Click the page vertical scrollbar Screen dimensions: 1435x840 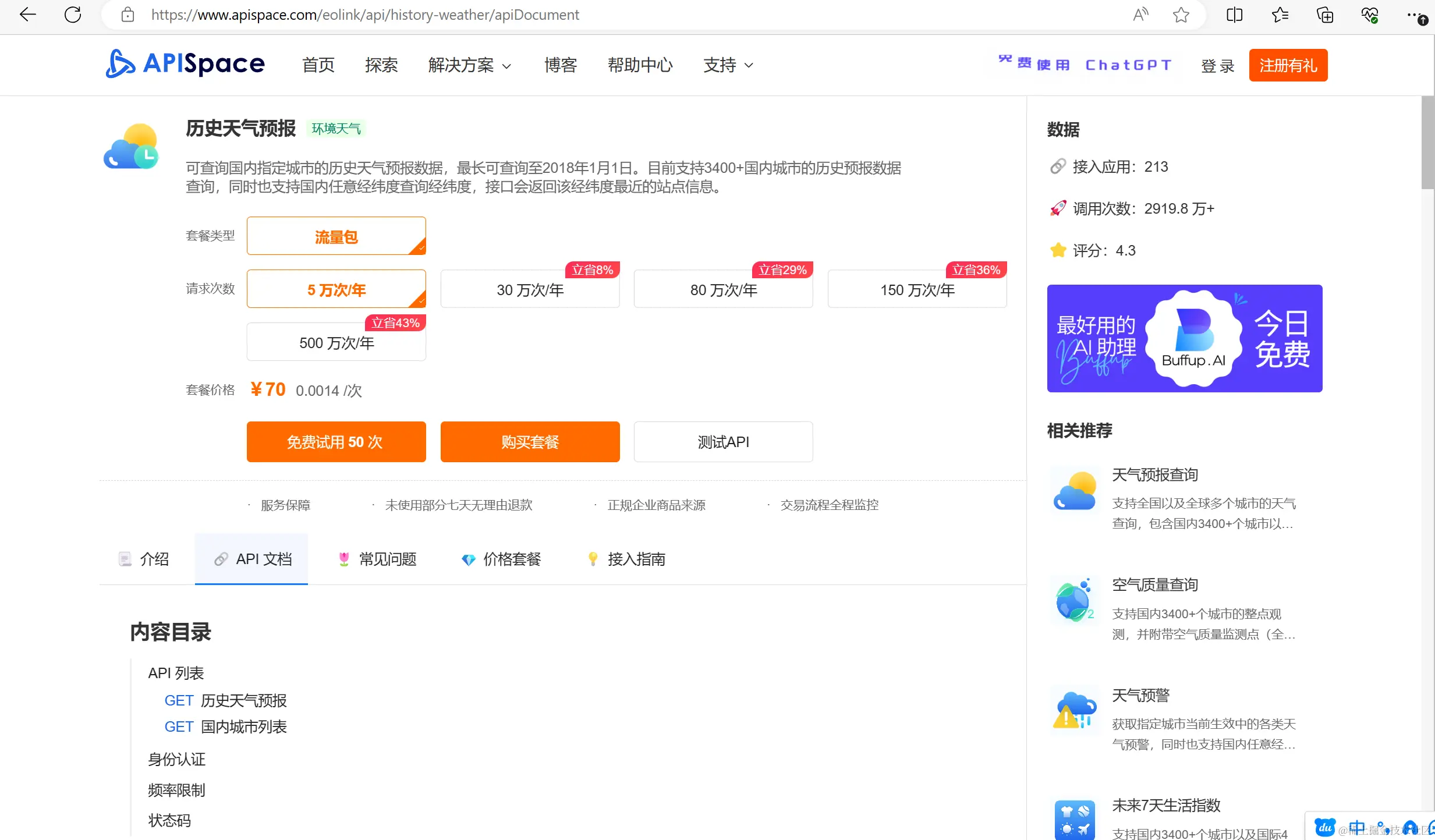pos(1427,143)
